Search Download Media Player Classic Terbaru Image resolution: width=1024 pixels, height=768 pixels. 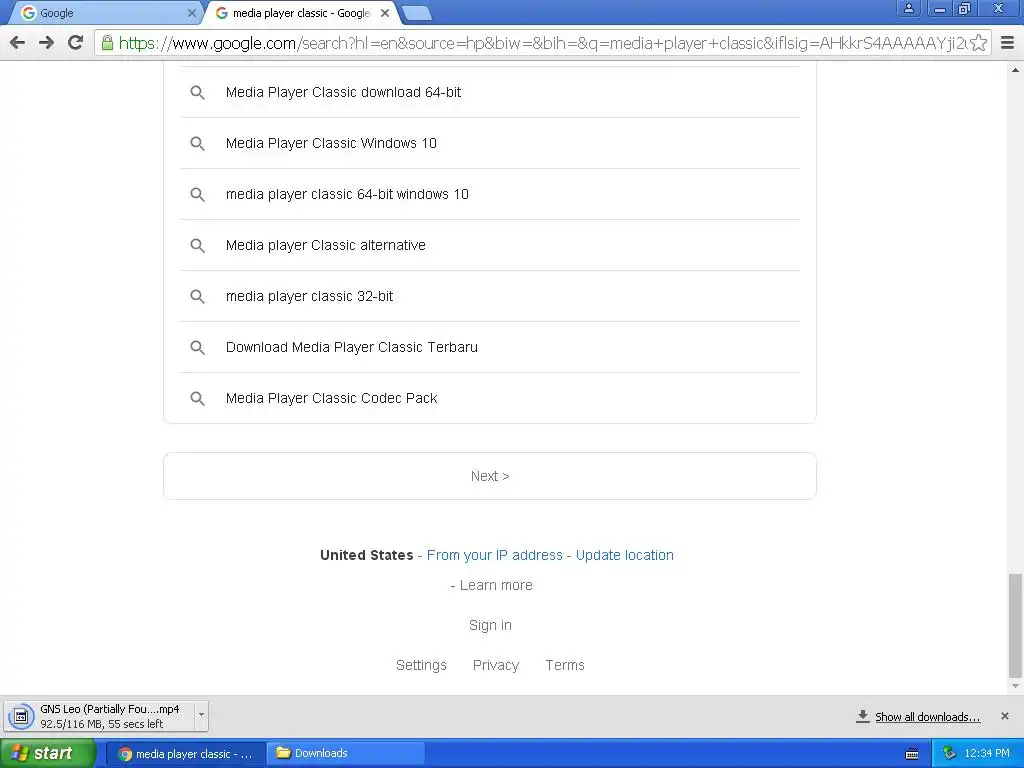click(490, 347)
